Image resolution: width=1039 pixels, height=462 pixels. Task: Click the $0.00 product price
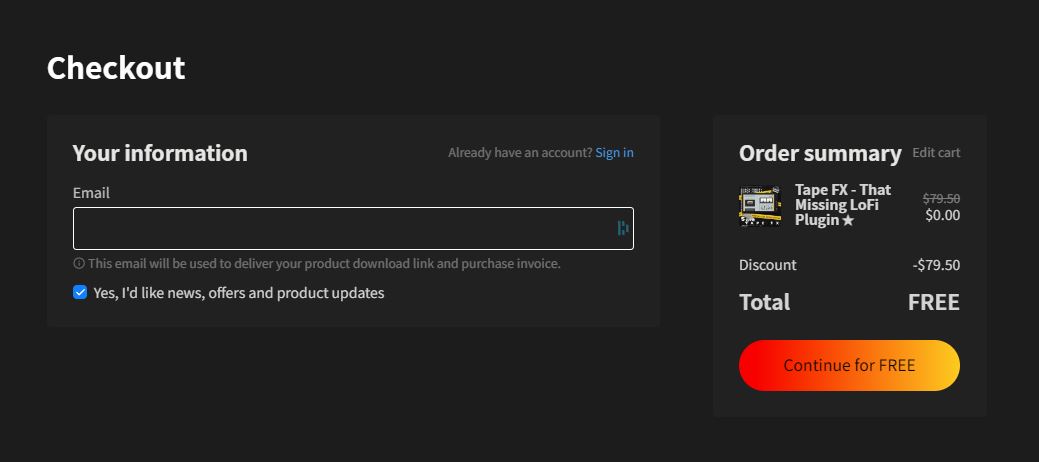tap(942, 215)
